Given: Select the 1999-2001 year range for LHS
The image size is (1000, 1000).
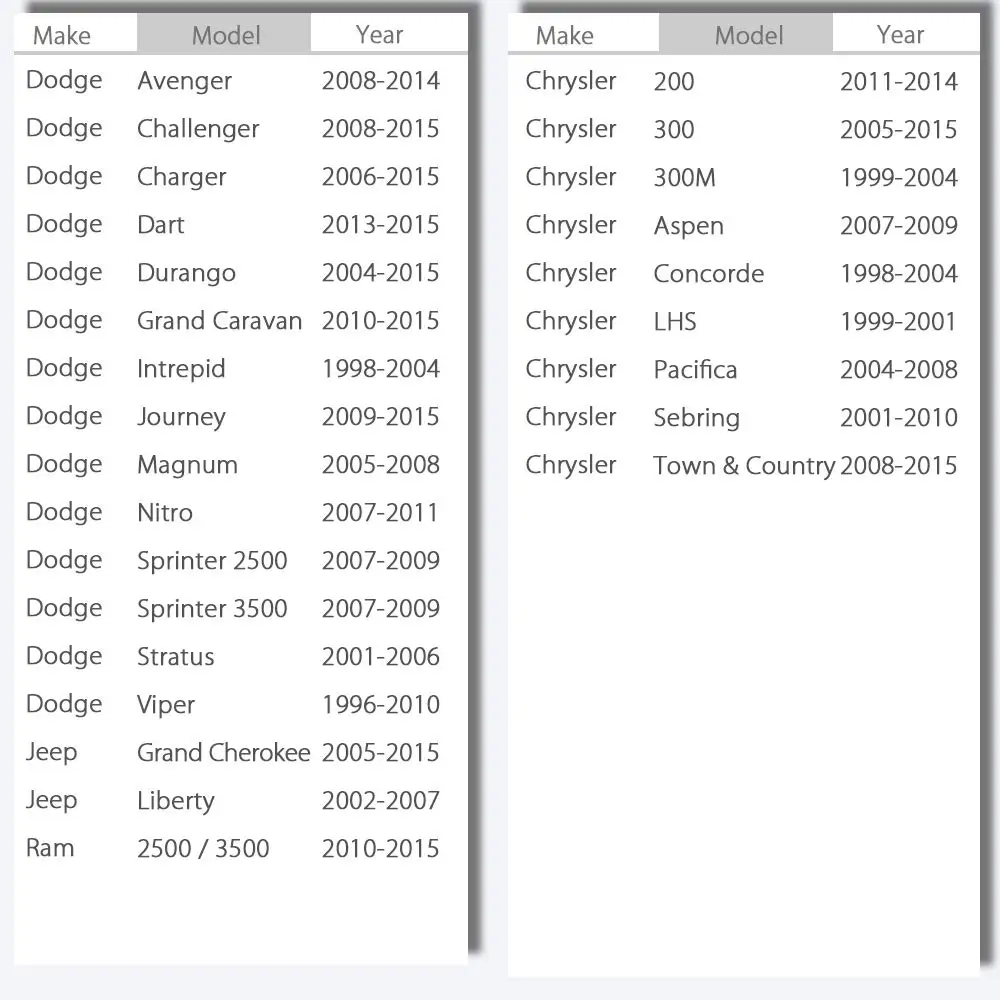Looking at the screenshot, I should pyautogui.click(x=898, y=321).
